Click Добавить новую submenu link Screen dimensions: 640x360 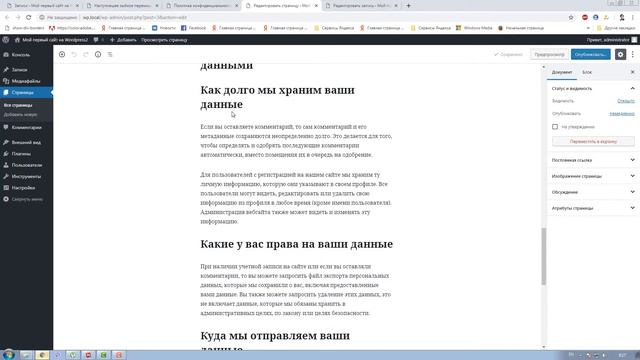coord(20,115)
